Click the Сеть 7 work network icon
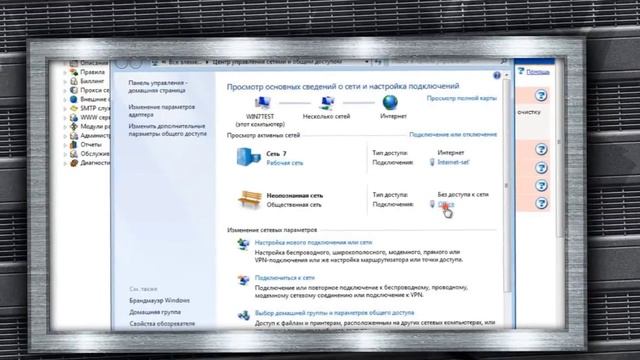 tap(249, 157)
